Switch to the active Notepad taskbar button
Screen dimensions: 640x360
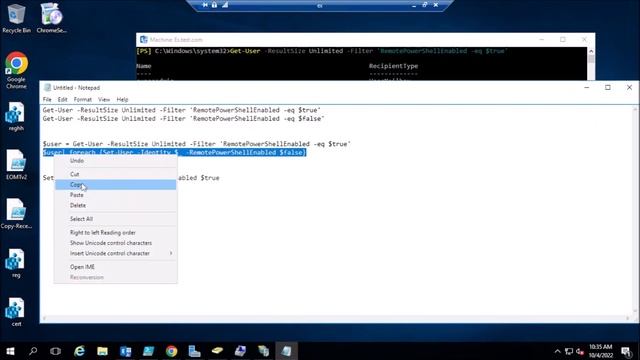point(286,351)
